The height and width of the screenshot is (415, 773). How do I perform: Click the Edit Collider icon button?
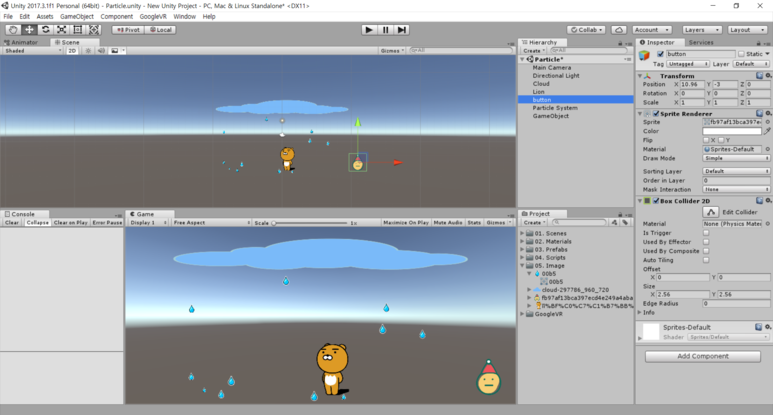pyautogui.click(x=710, y=212)
